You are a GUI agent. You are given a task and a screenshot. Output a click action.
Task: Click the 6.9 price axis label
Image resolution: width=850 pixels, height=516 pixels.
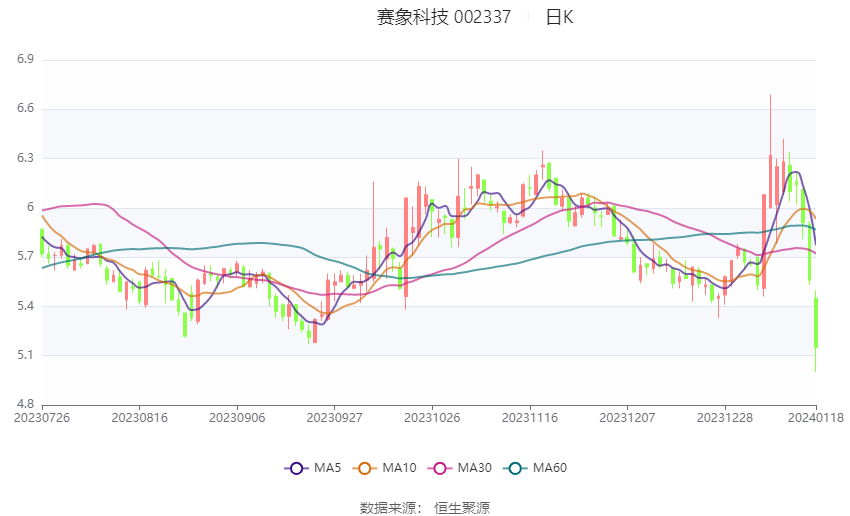click(25, 60)
